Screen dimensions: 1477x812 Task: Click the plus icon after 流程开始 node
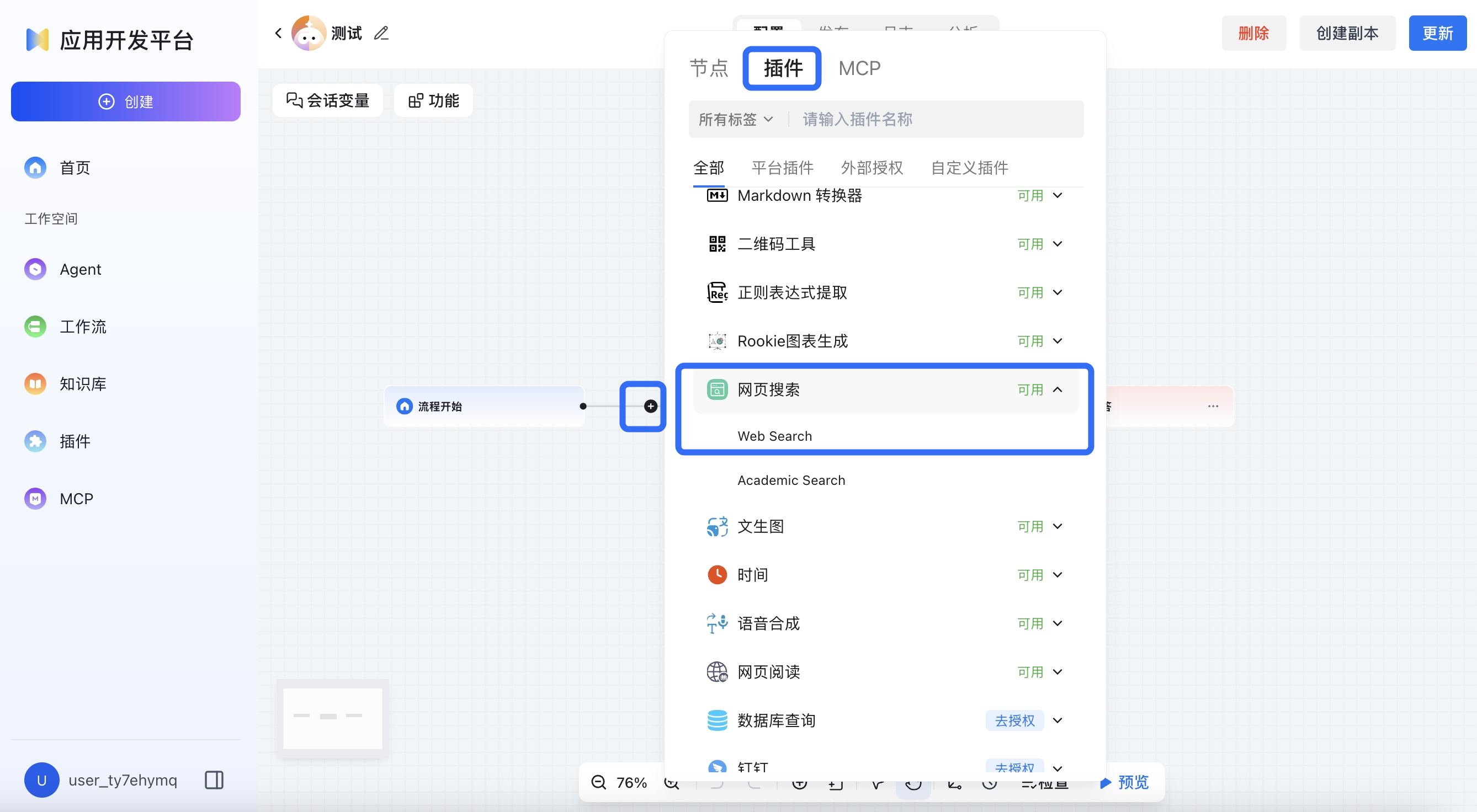point(650,407)
